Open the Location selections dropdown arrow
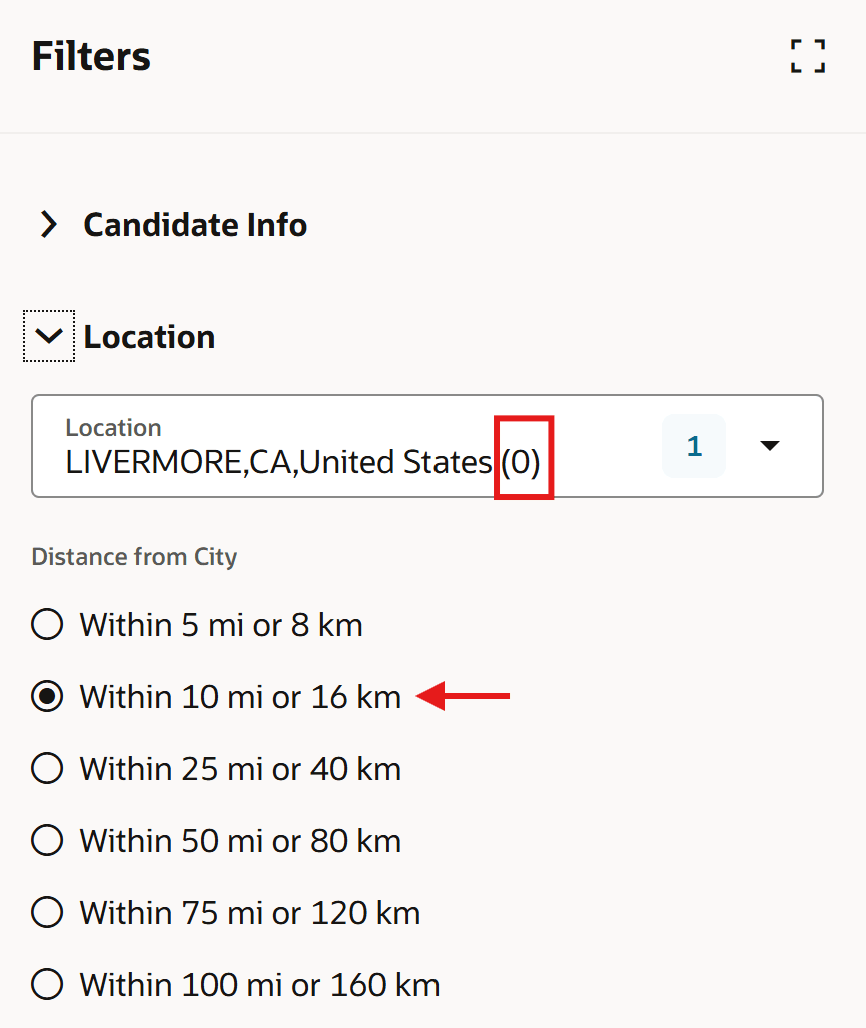Image resolution: width=866 pixels, height=1028 pixels. 769,446
